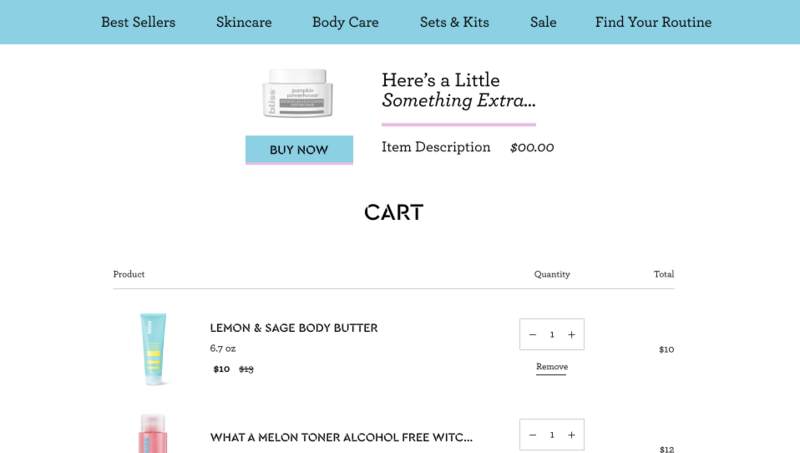Open the Skincare menu
Viewport: 800px width, 453px height.
[244, 22]
